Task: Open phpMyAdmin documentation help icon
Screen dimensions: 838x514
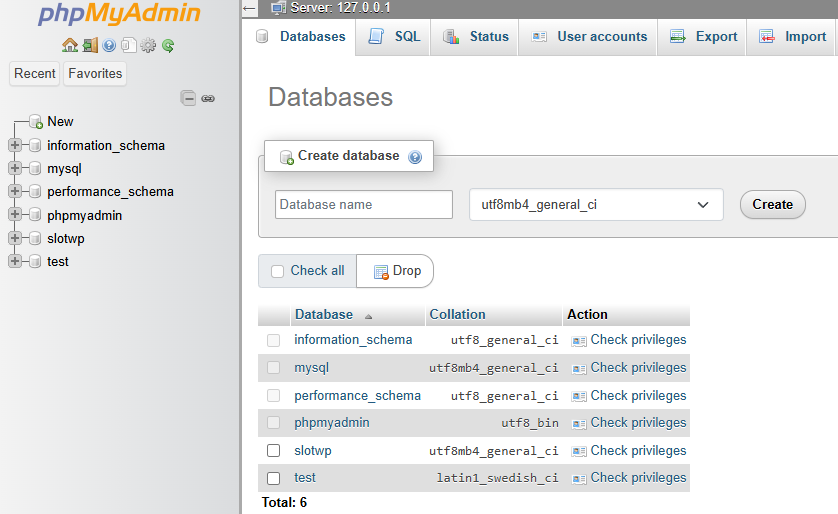Action: coord(109,45)
